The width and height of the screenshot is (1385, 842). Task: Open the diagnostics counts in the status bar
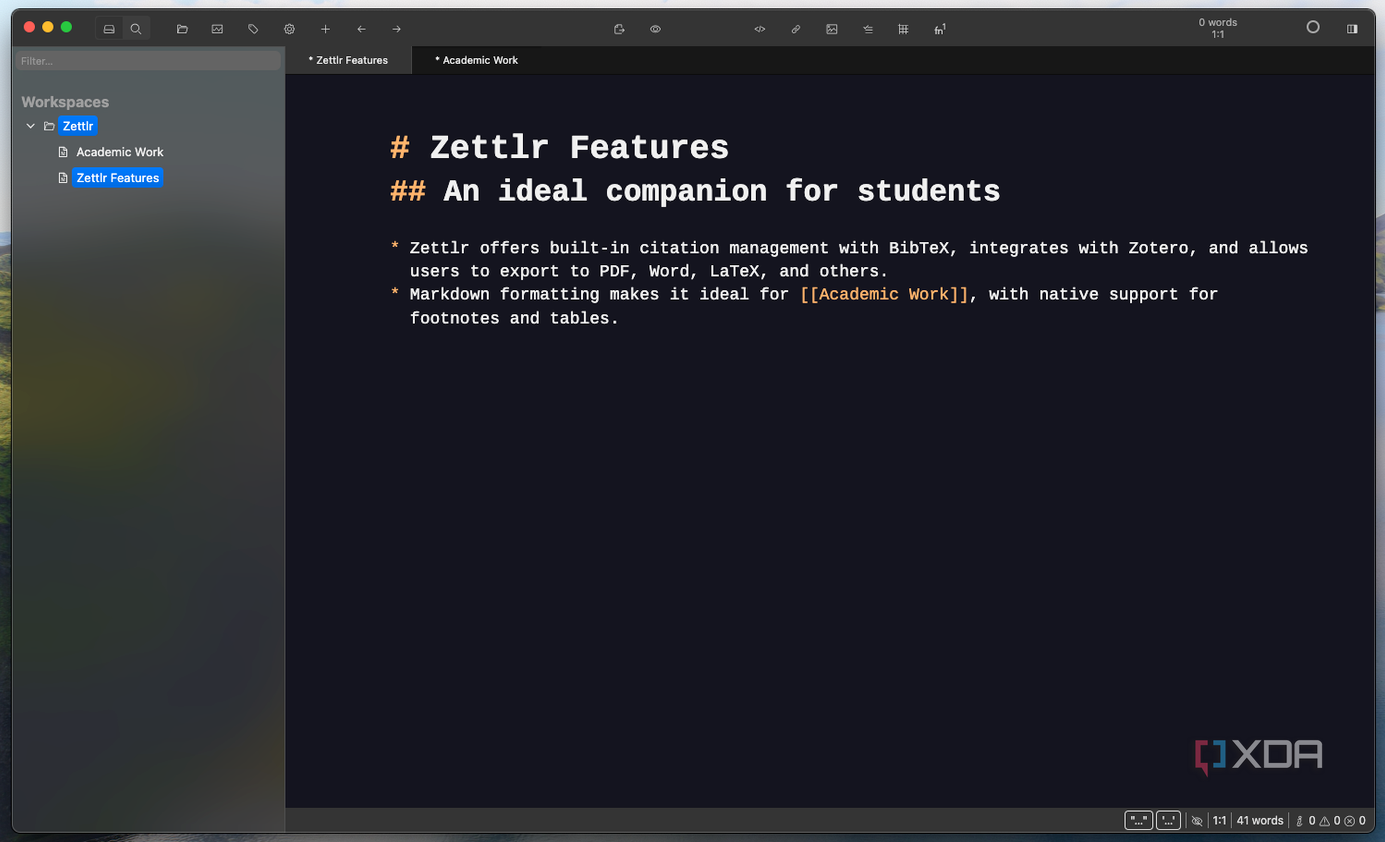1330,820
